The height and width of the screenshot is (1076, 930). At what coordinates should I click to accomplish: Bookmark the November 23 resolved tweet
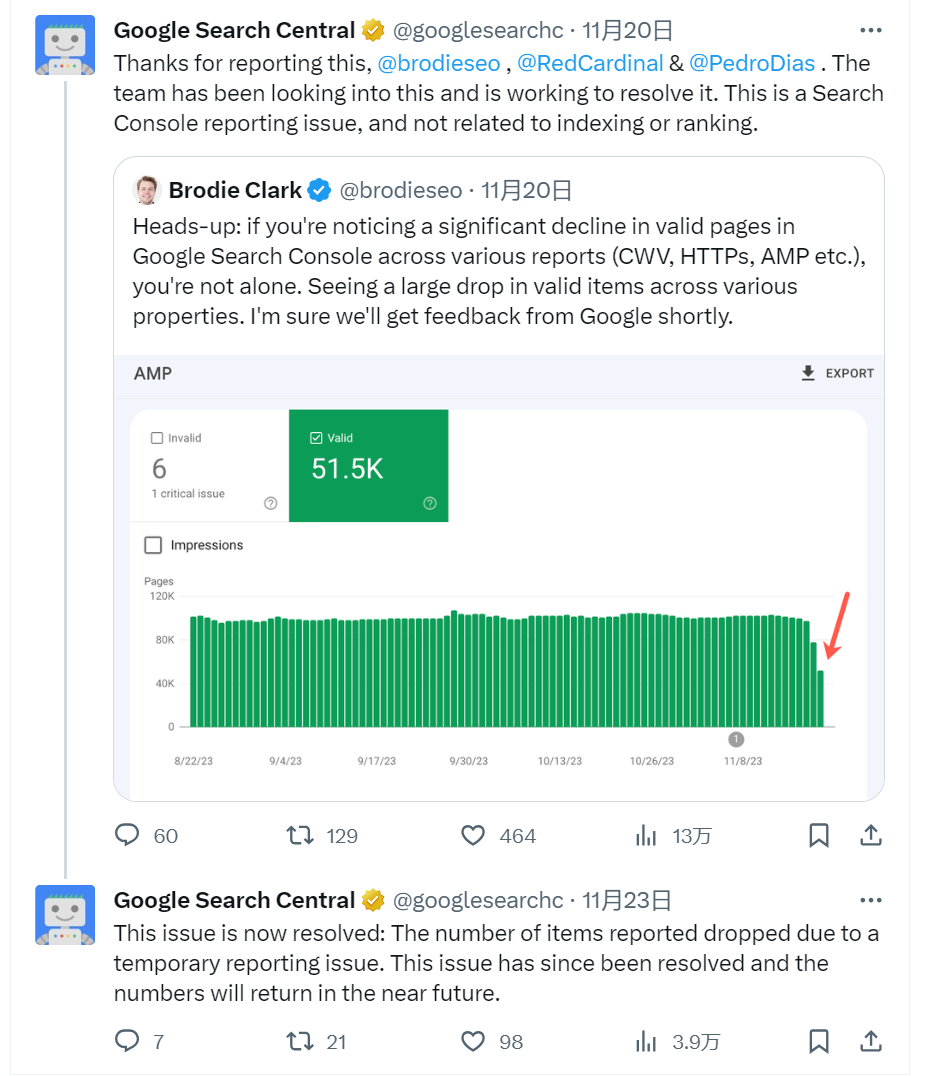819,1041
